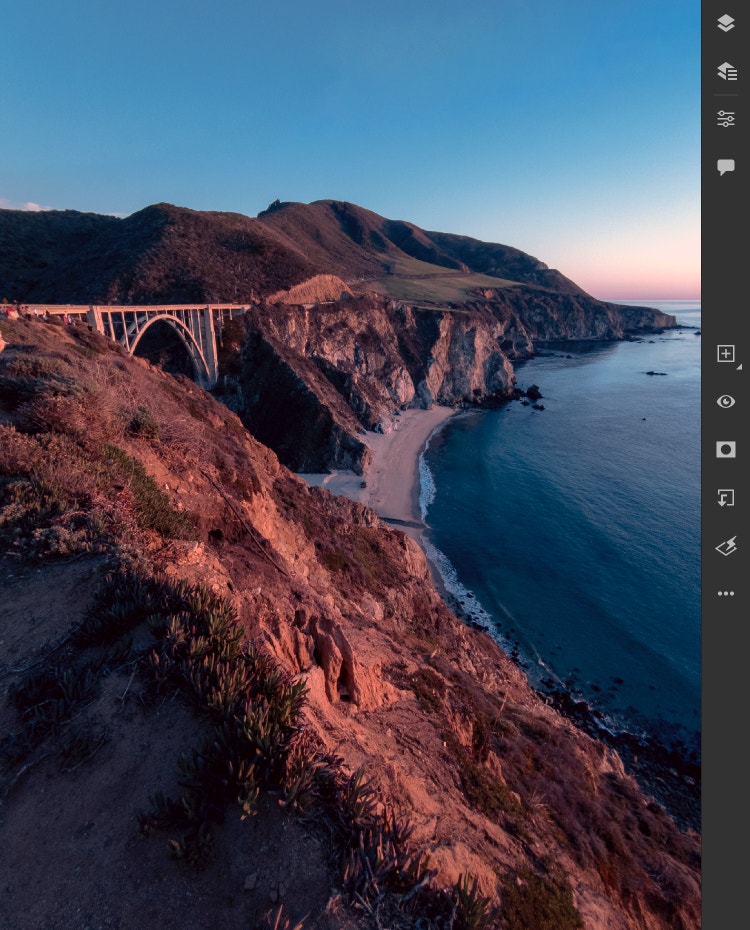Open the filters and adjustments lightning icon
This screenshot has height=930, width=750.
pos(726,545)
